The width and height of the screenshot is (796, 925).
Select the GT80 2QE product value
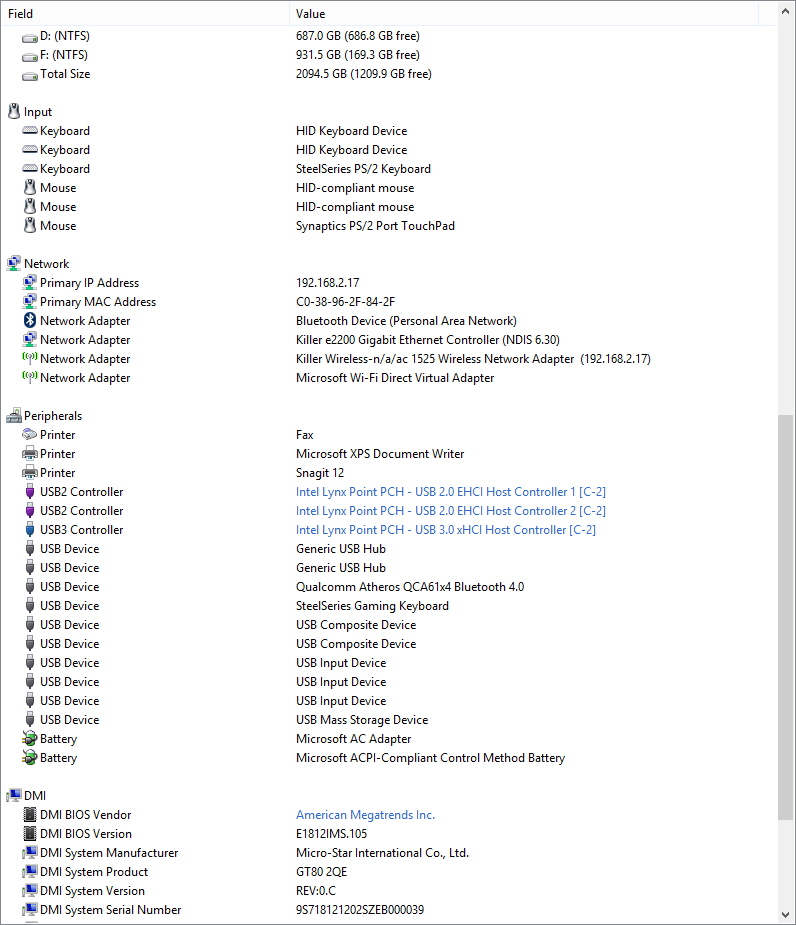coord(322,872)
